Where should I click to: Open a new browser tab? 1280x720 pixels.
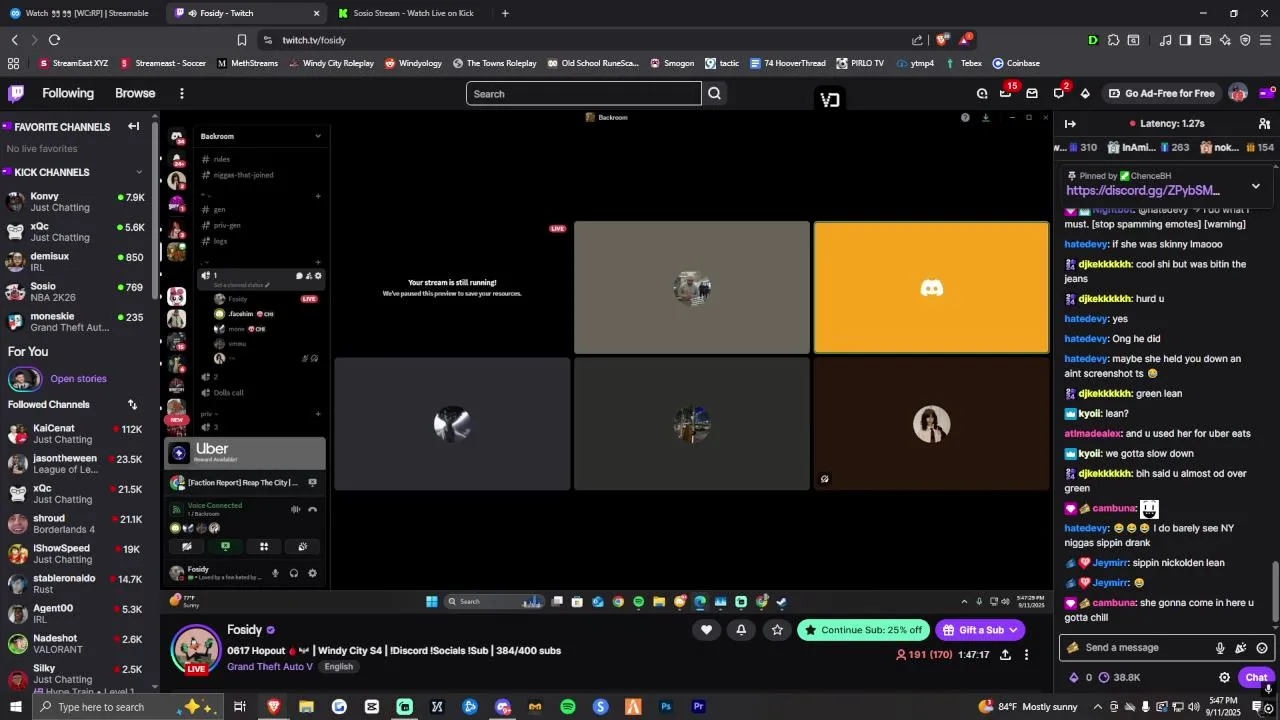(505, 13)
